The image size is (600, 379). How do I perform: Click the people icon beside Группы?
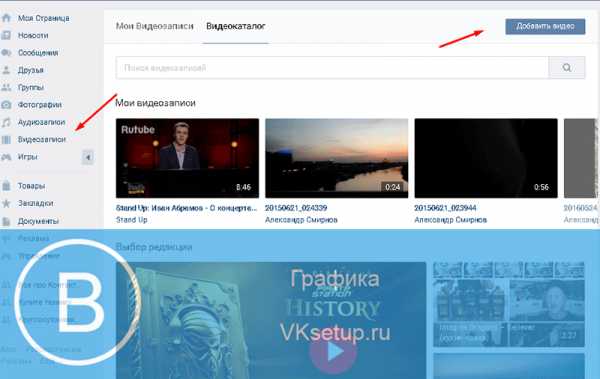click(6, 87)
